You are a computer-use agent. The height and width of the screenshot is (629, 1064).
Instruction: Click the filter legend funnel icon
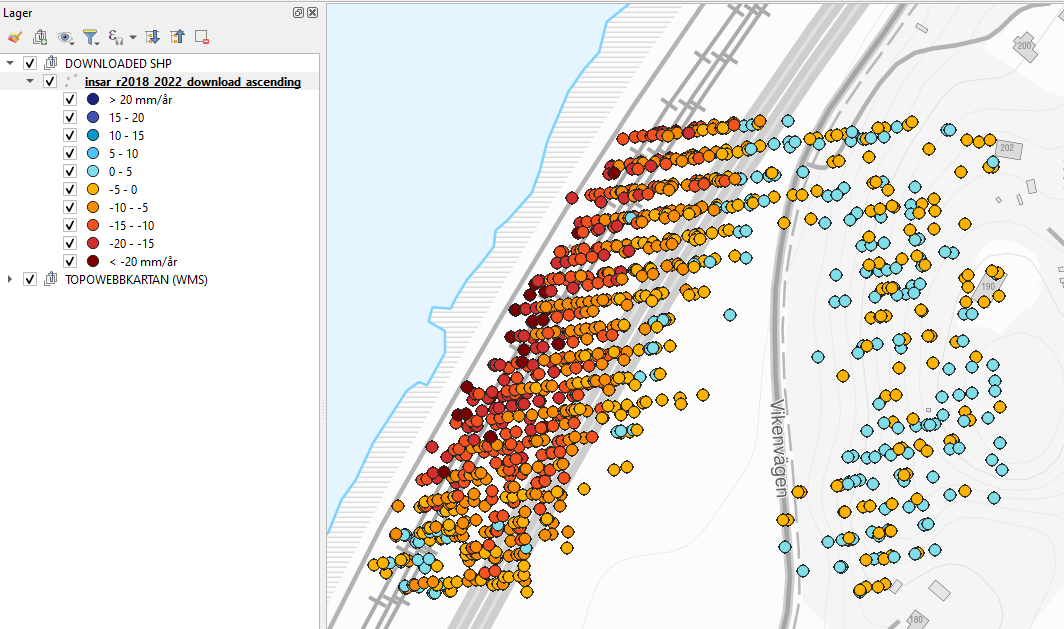pos(91,37)
